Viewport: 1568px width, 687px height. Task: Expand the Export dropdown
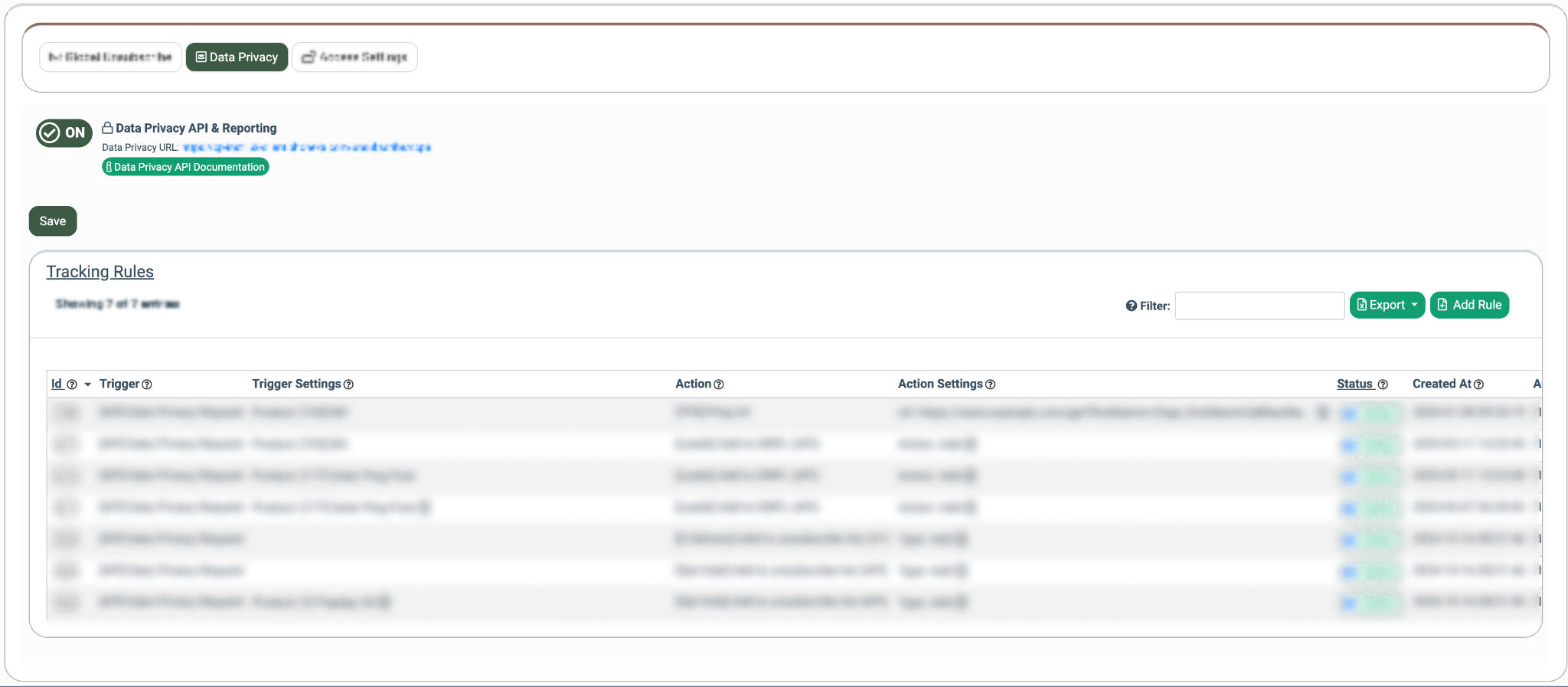(1387, 305)
